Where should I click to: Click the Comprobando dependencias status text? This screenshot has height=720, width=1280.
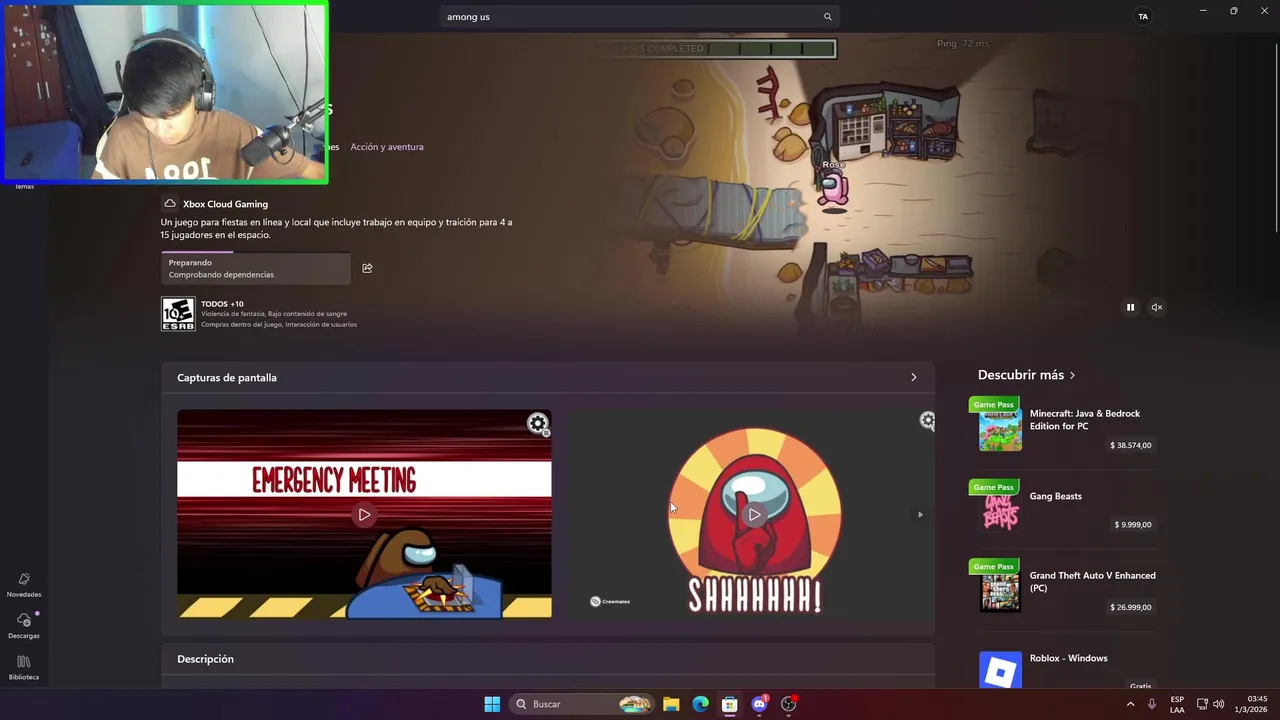221,275
